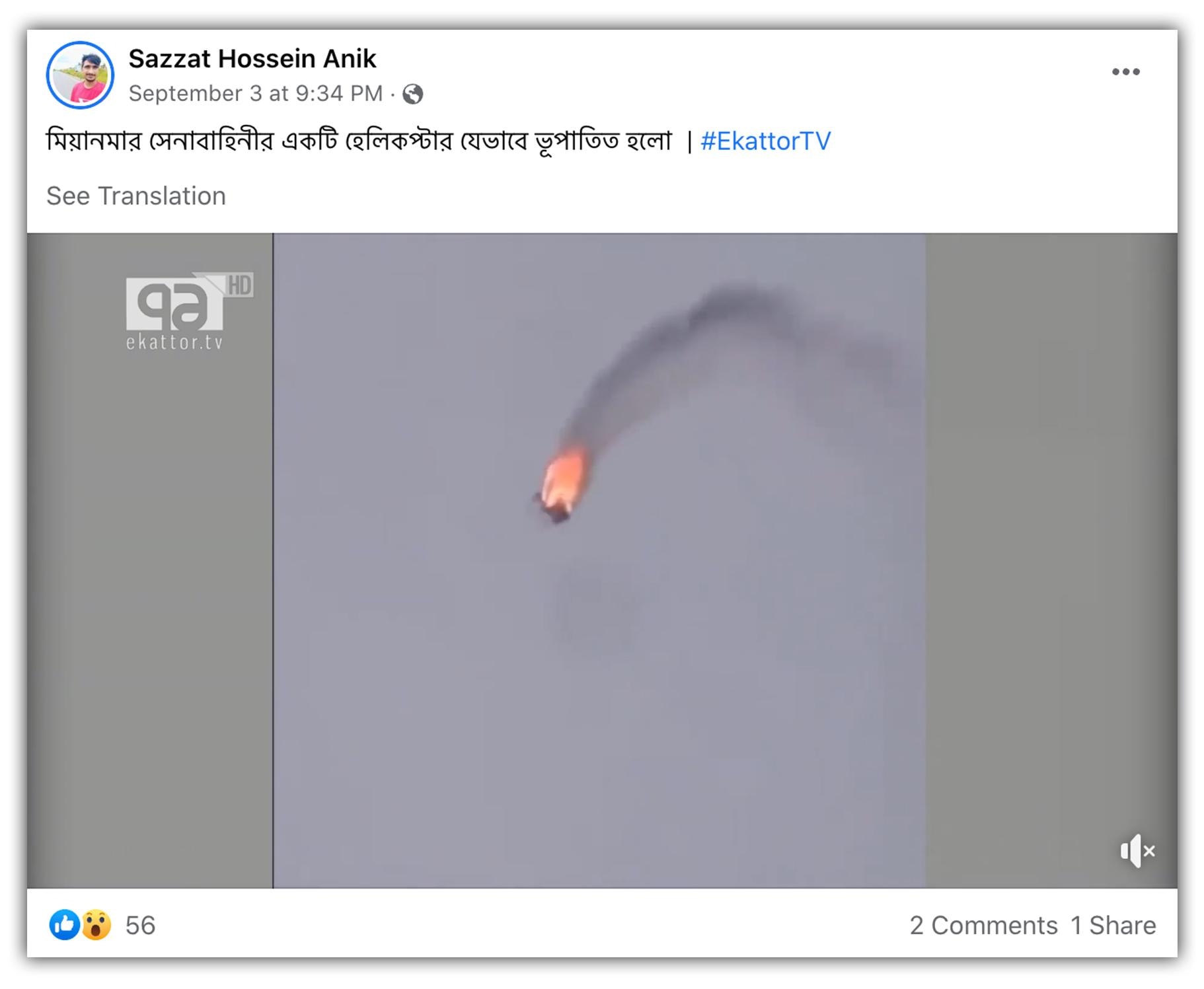
Task: Click See Translation under the post
Action: pos(136,196)
